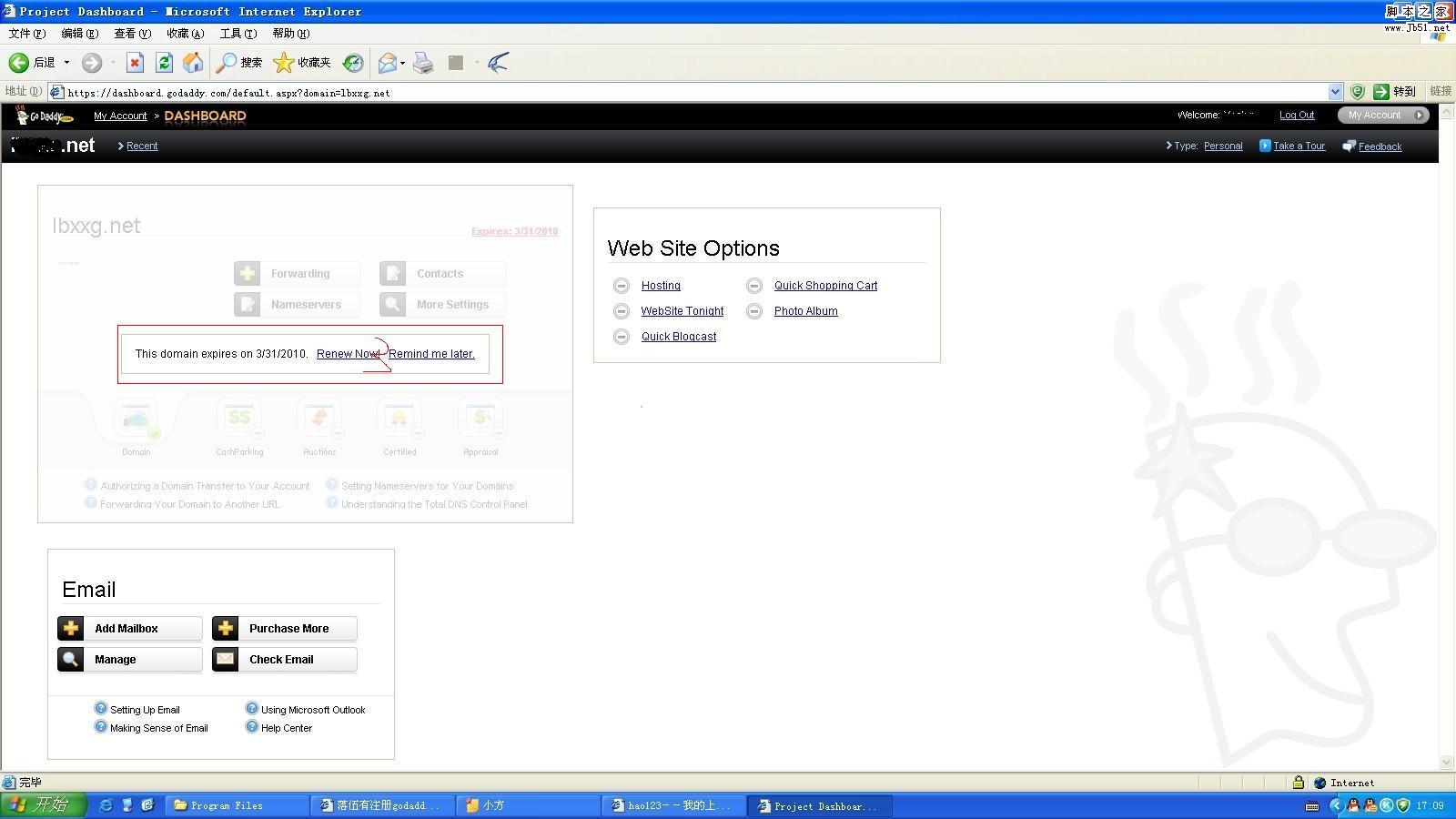1456x819 pixels.
Task: Open the Home page toolbar icon
Action: coord(193,63)
